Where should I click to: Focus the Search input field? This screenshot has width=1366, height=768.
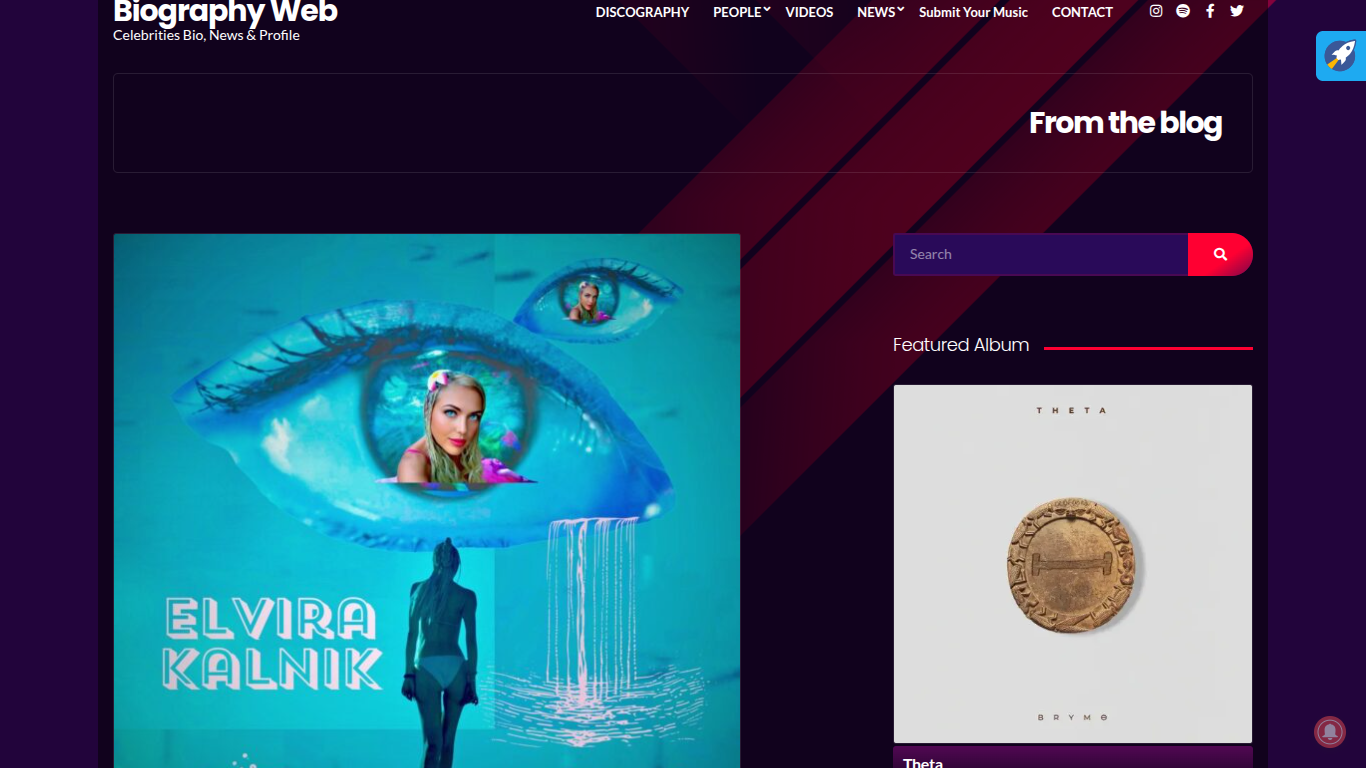[1040, 254]
